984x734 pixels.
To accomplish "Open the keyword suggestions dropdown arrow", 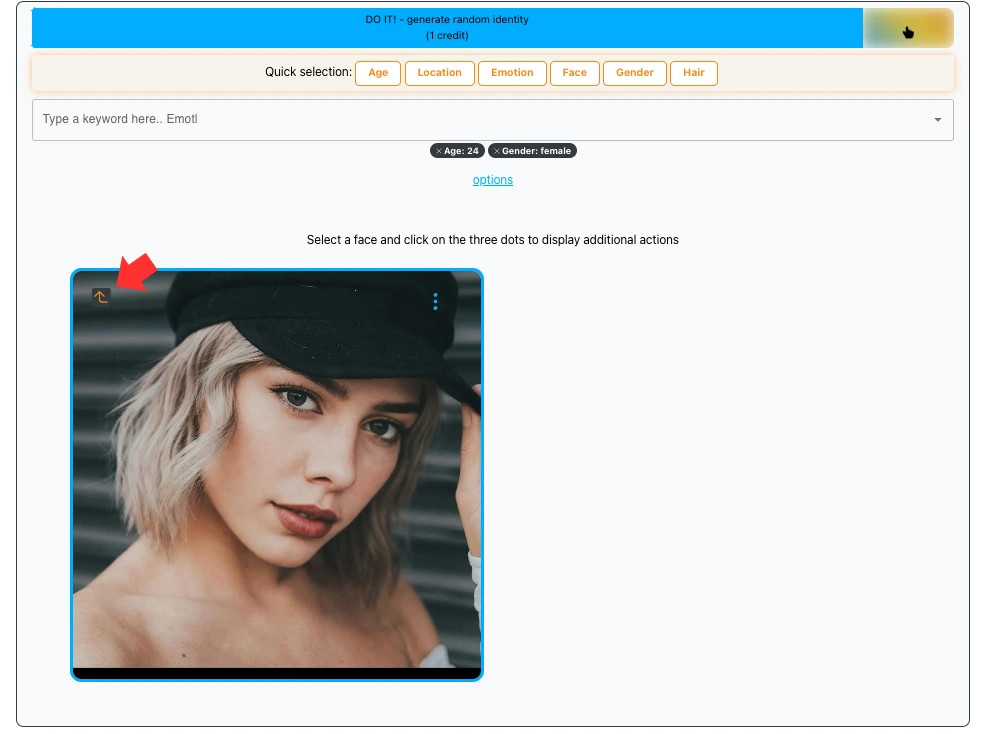I will tap(938, 119).
